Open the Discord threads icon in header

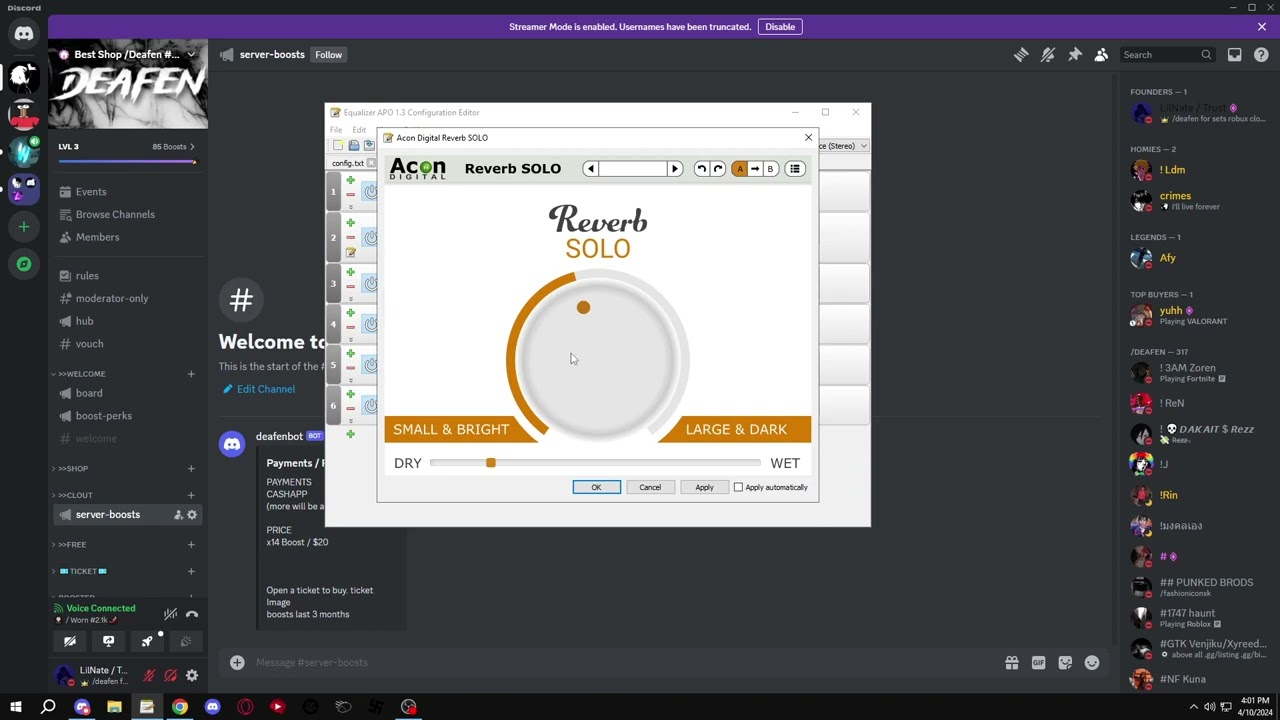[1021, 55]
